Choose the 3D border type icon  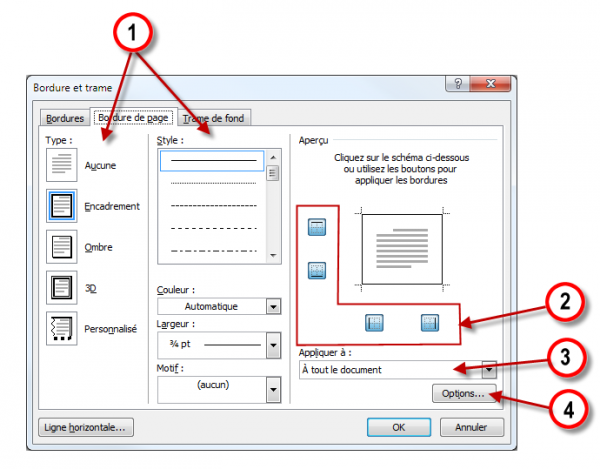coord(62,288)
